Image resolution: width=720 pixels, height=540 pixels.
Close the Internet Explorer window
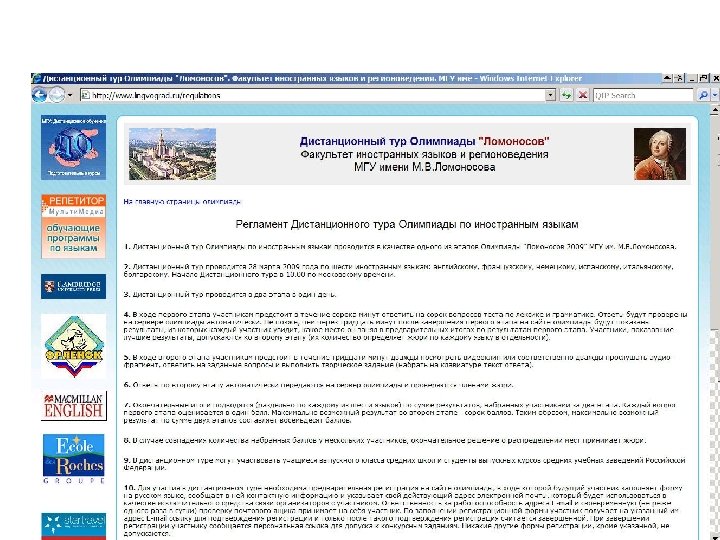point(715,79)
